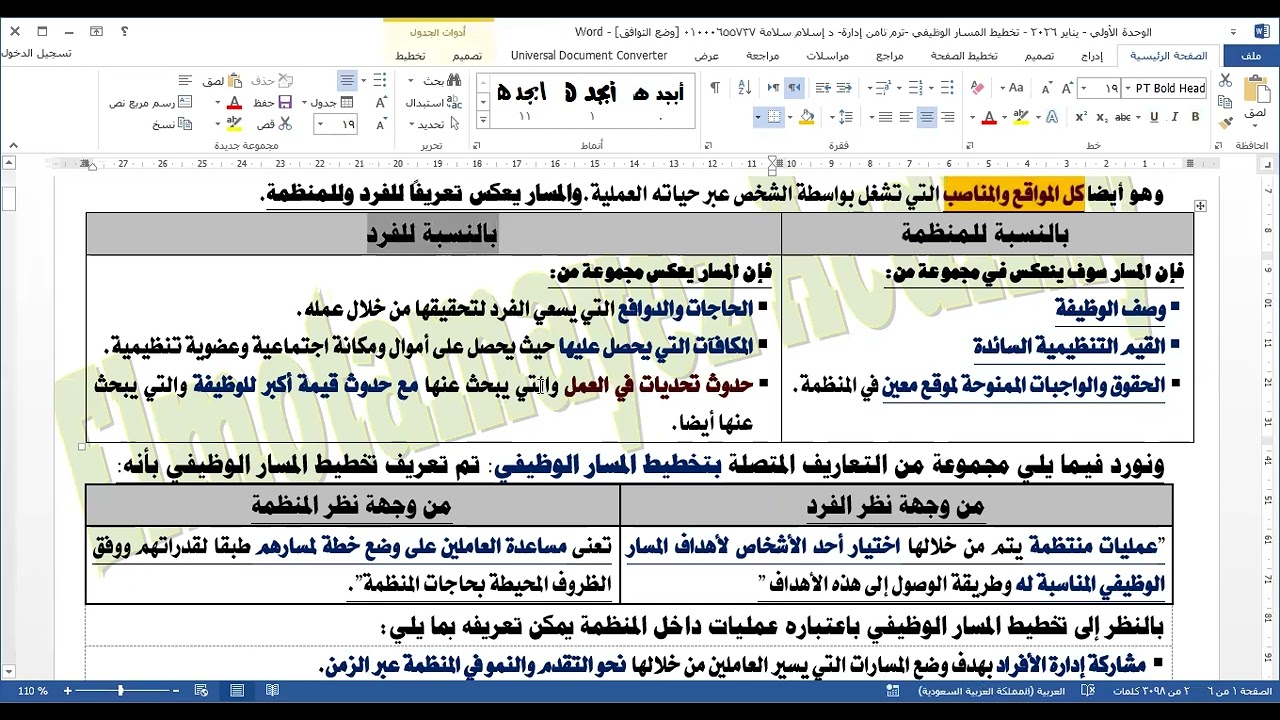
Task: Toggle Underline formatting
Action: tap(1154, 117)
